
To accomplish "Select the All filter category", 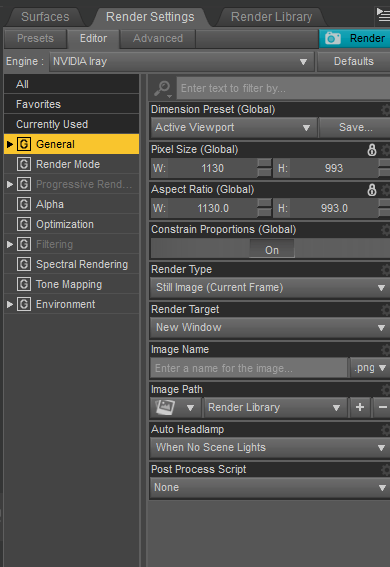I will (72, 84).
